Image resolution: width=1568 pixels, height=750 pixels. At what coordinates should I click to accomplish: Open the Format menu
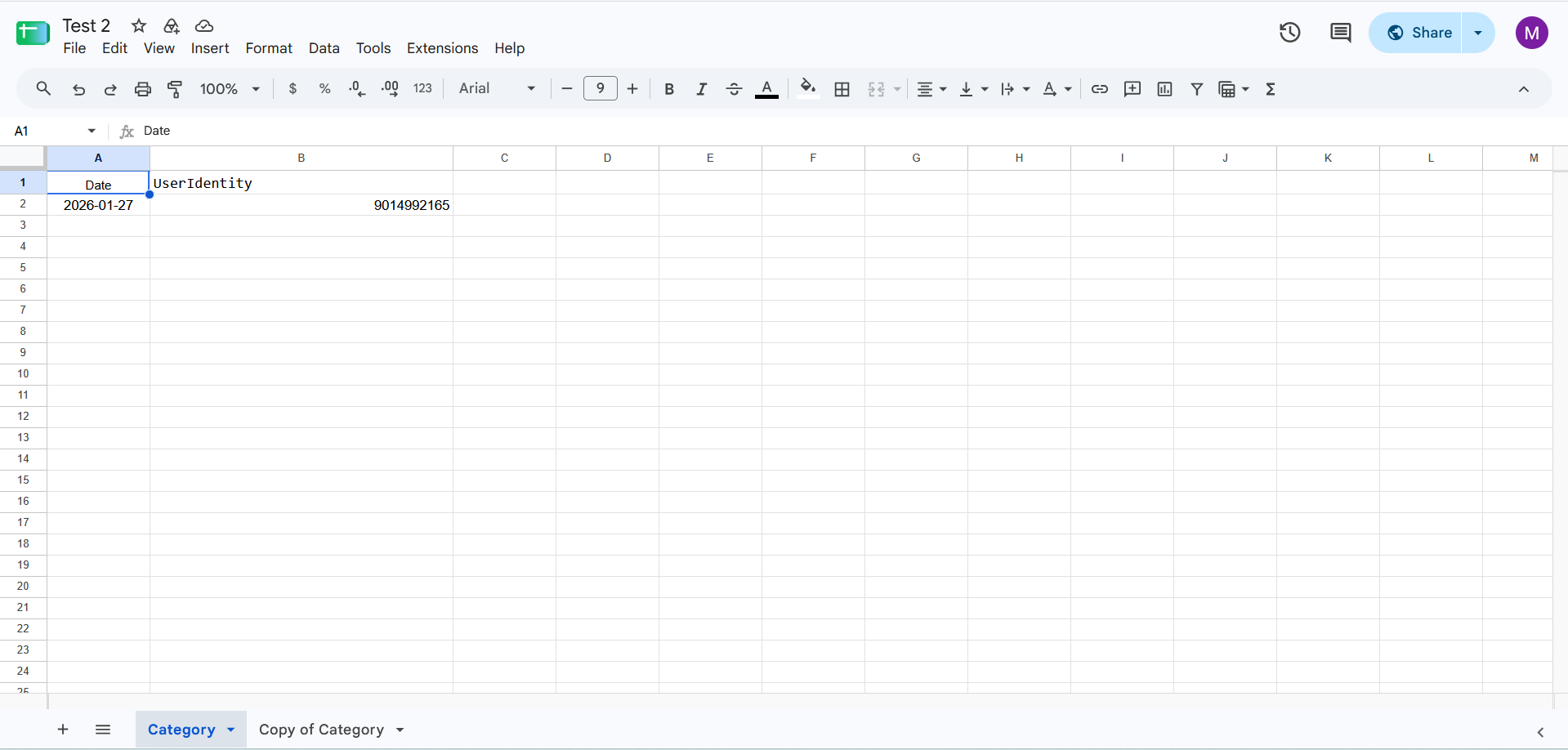click(x=269, y=48)
